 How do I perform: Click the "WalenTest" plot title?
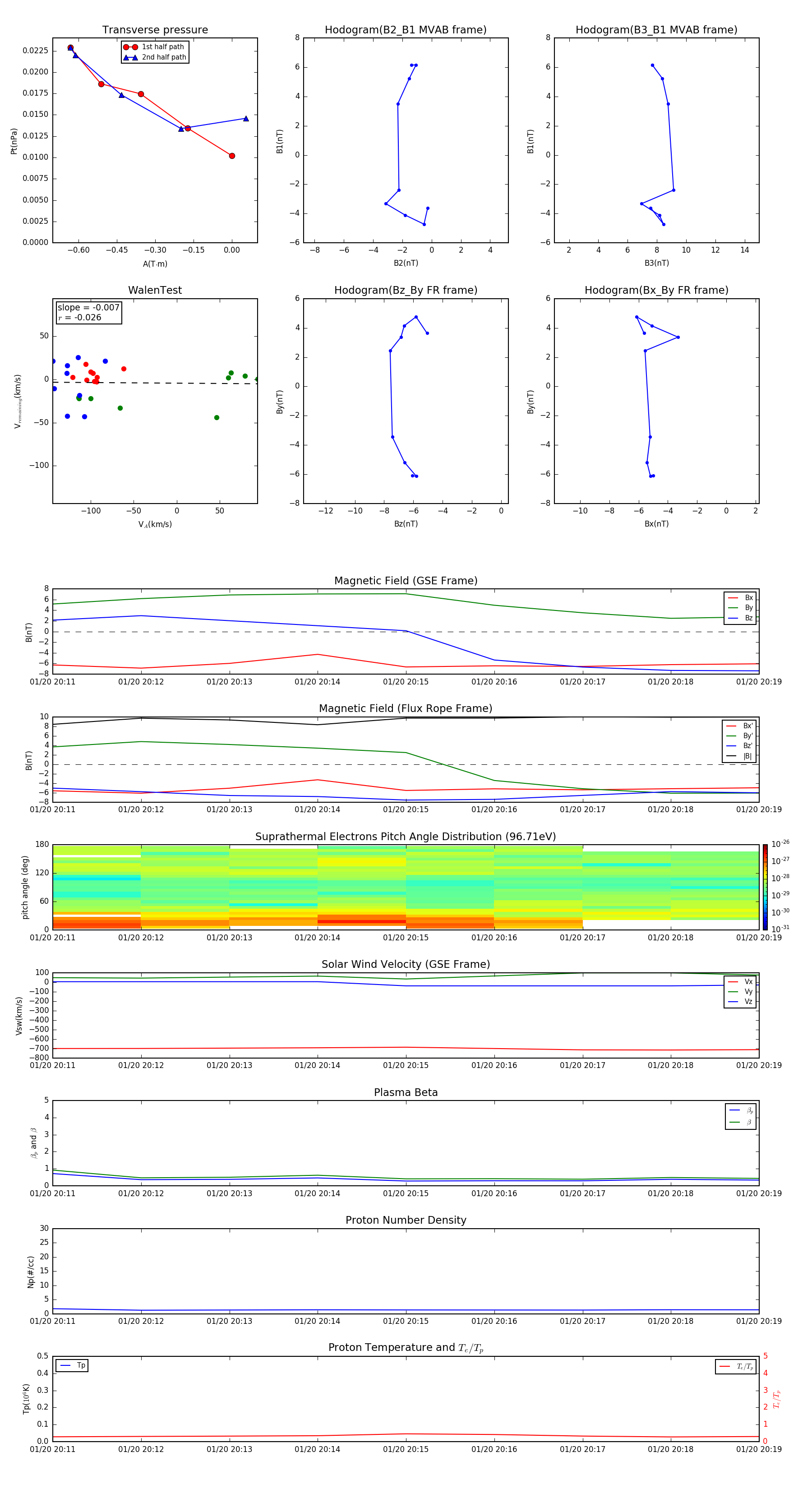pos(155,290)
